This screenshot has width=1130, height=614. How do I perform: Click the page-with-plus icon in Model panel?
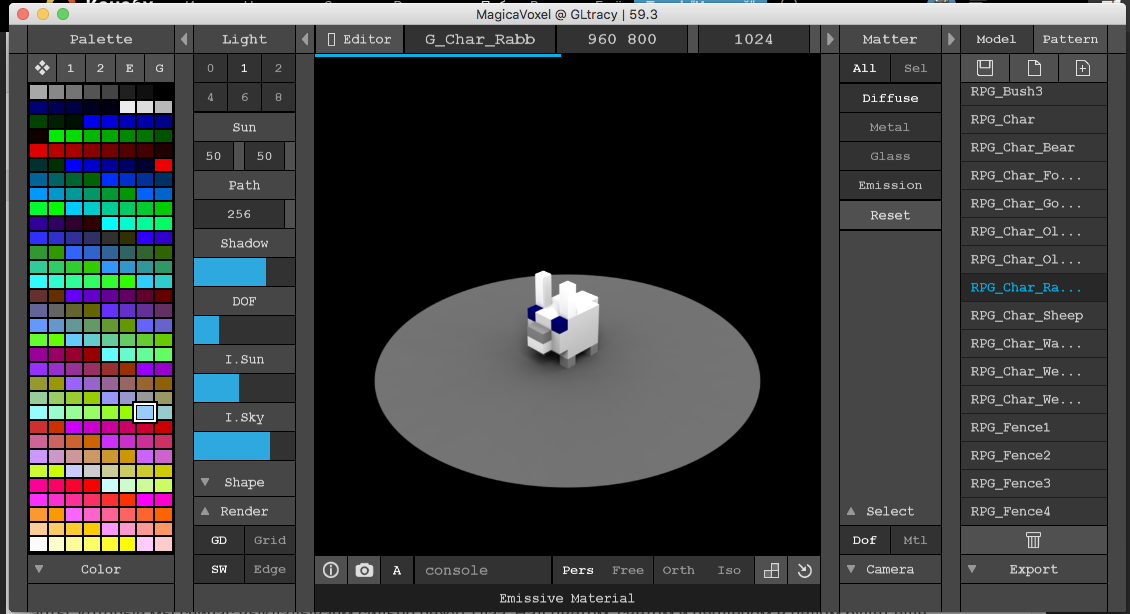(x=1082, y=68)
